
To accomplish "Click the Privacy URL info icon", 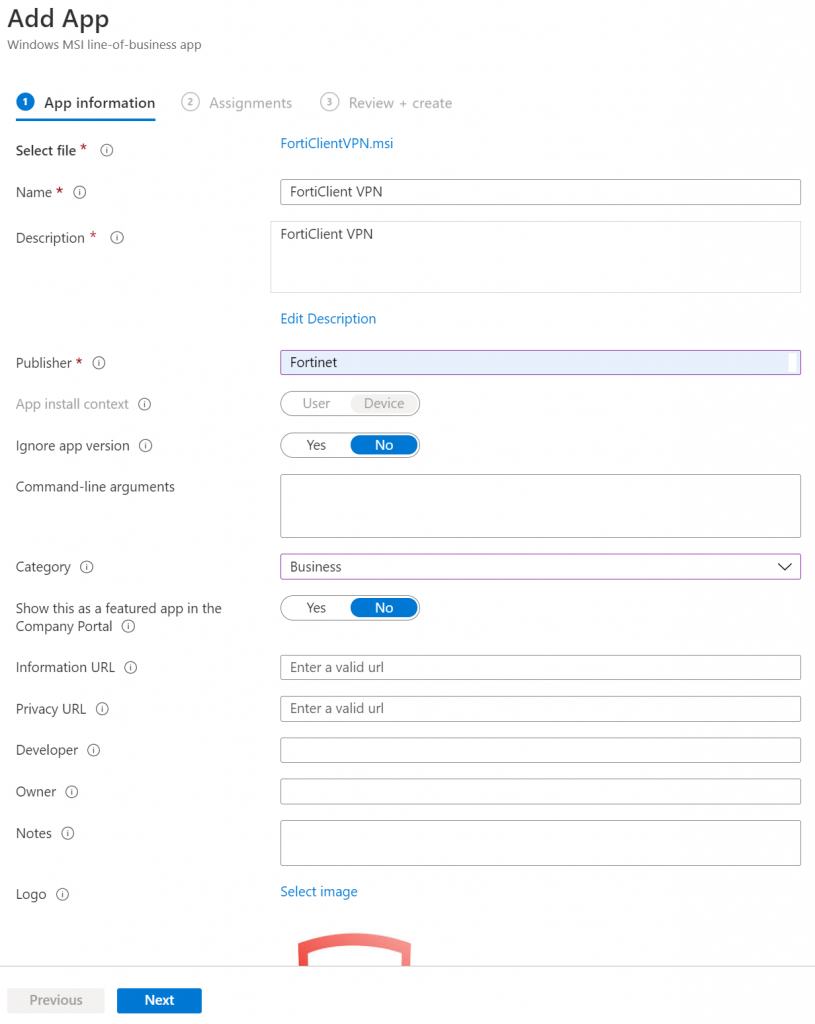I will (x=103, y=709).
